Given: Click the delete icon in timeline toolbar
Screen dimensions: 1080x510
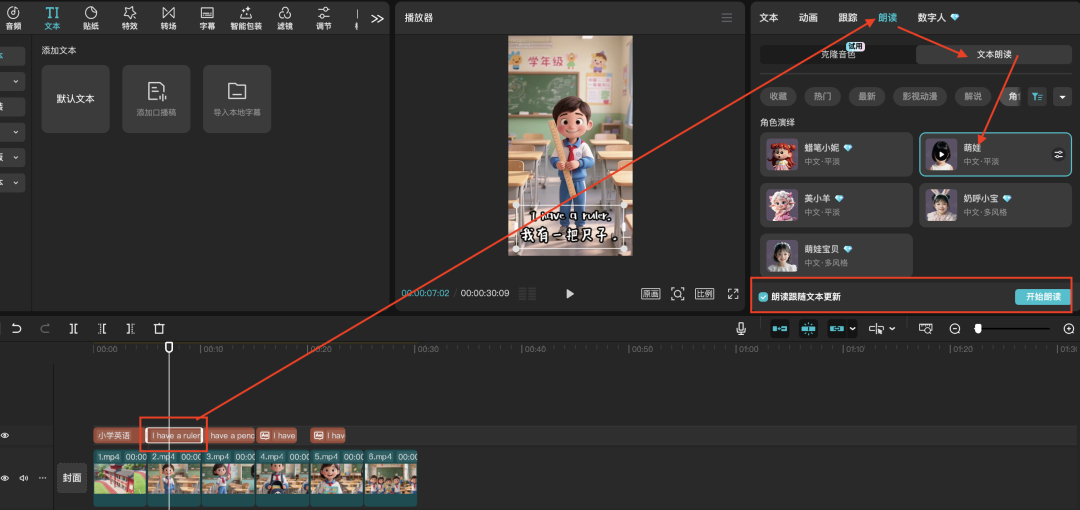Looking at the screenshot, I should coord(159,328).
